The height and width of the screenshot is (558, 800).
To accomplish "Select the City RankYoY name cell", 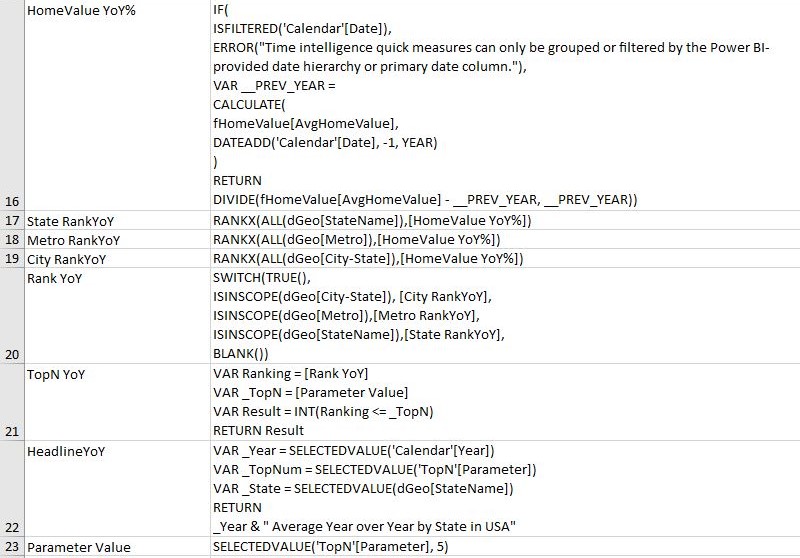I will [x=110, y=258].
